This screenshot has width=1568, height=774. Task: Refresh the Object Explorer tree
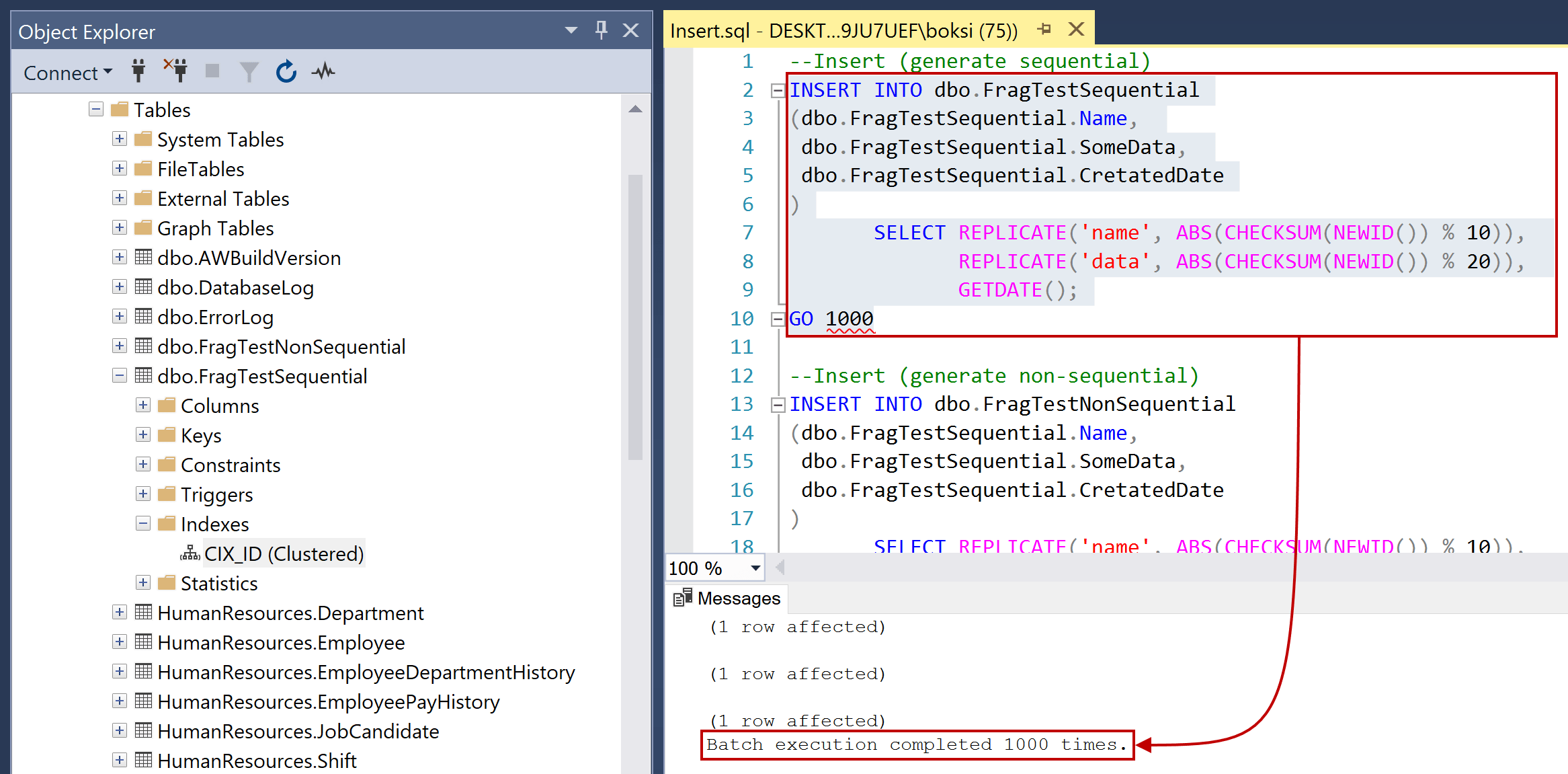click(286, 71)
